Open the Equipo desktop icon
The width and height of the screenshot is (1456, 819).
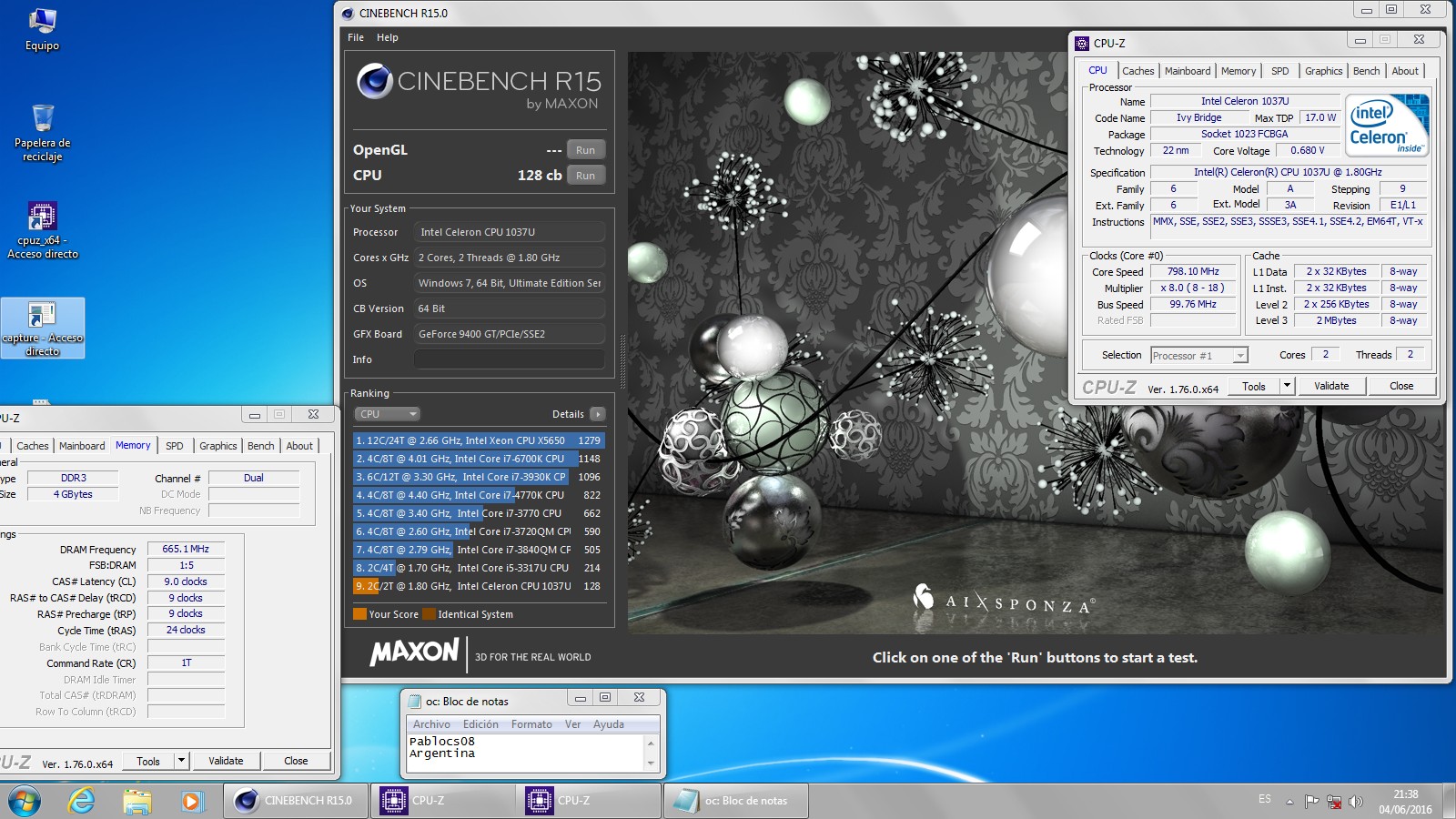pyautogui.click(x=42, y=30)
